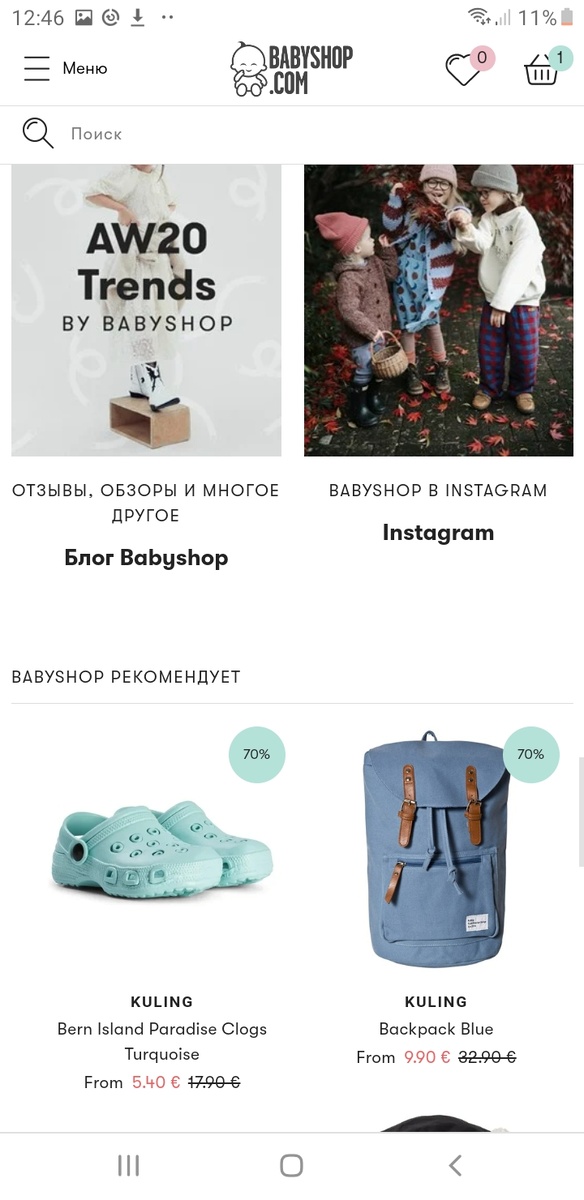Open the blue backpack product image
Screen dimensions: 584x1200
(x=436, y=848)
